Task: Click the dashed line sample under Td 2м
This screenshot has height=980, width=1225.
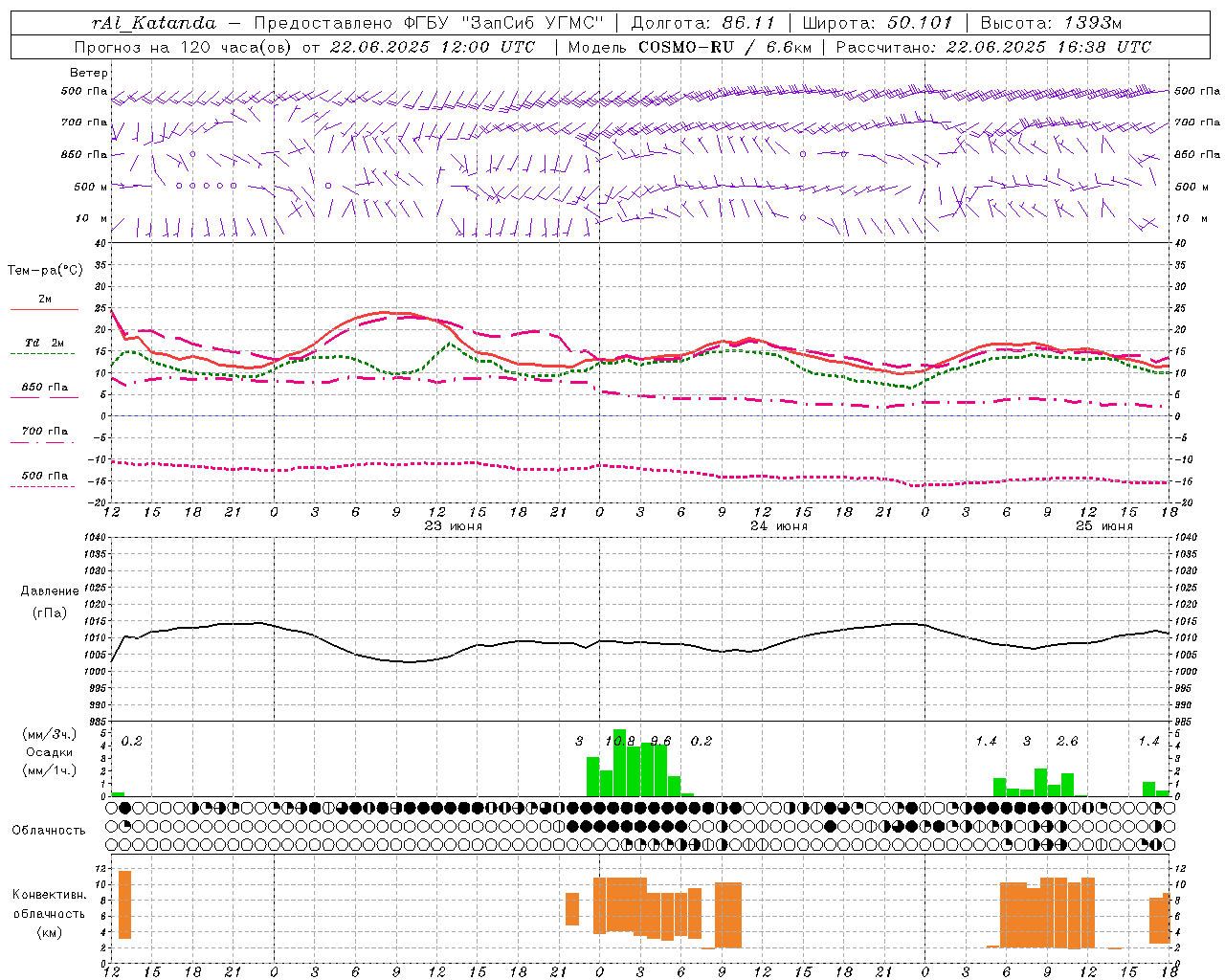Action: (x=42, y=354)
